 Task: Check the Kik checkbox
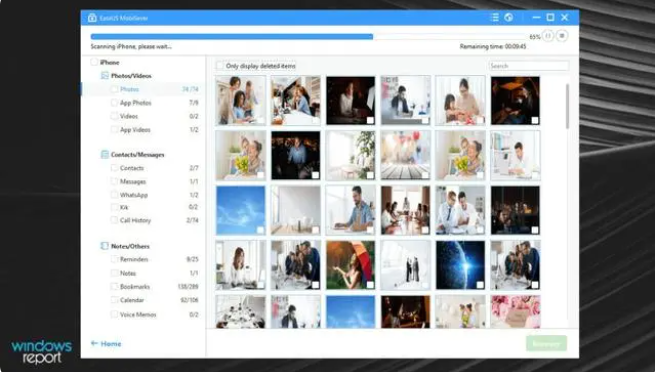(114, 207)
